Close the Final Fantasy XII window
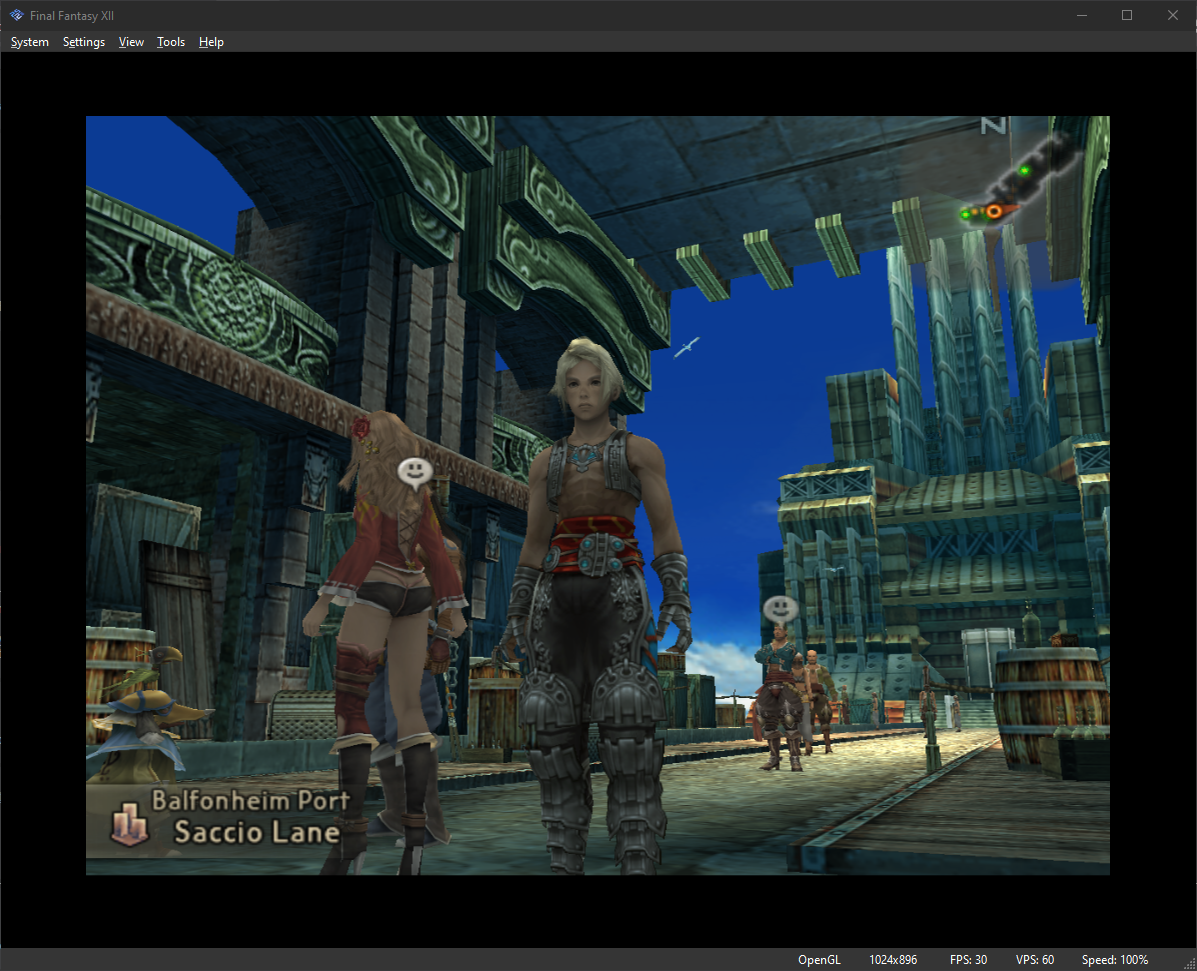This screenshot has height=971, width=1197. 1173,15
